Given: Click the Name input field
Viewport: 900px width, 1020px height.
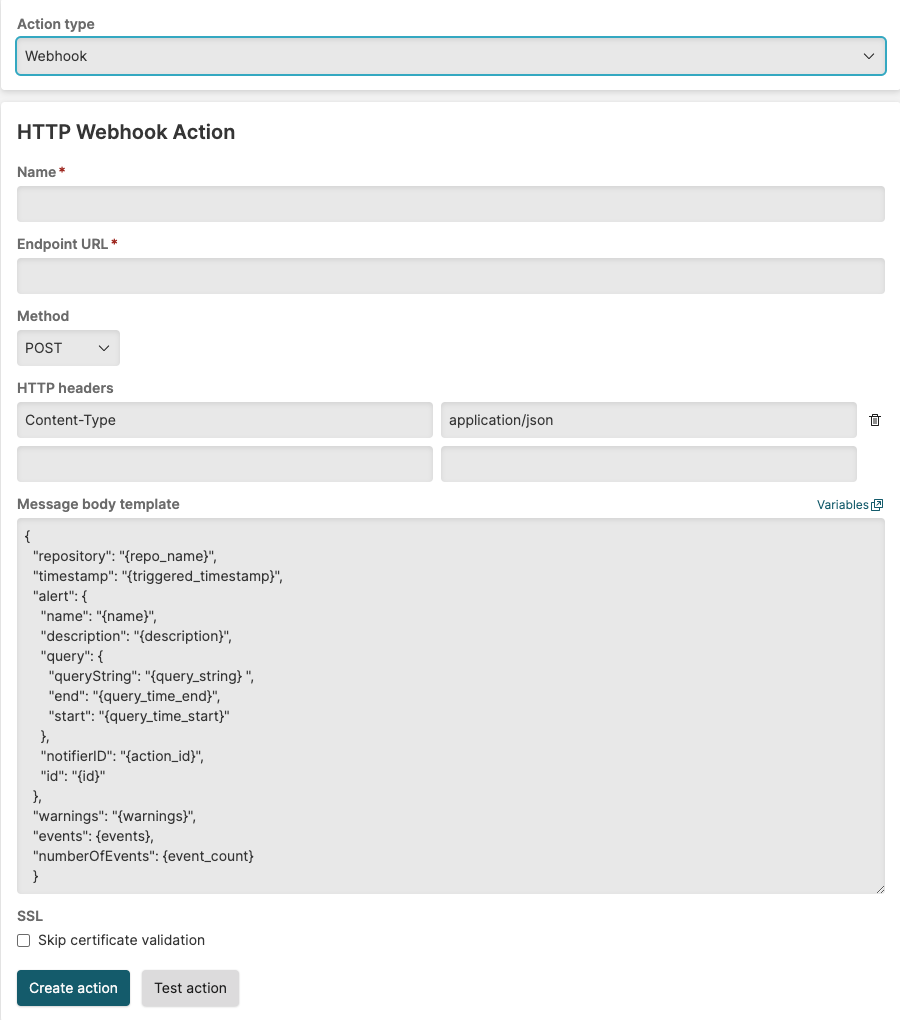Looking at the screenshot, I should point(450,203).
